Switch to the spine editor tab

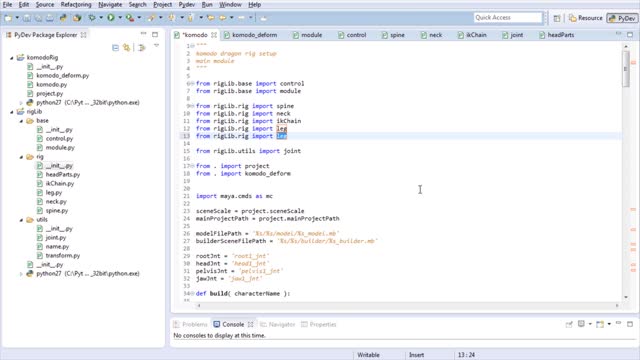393,35
